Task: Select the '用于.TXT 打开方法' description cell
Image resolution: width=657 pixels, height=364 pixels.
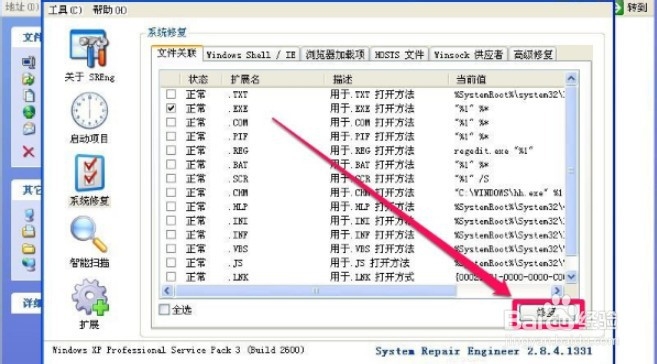Action: (372, 94)
